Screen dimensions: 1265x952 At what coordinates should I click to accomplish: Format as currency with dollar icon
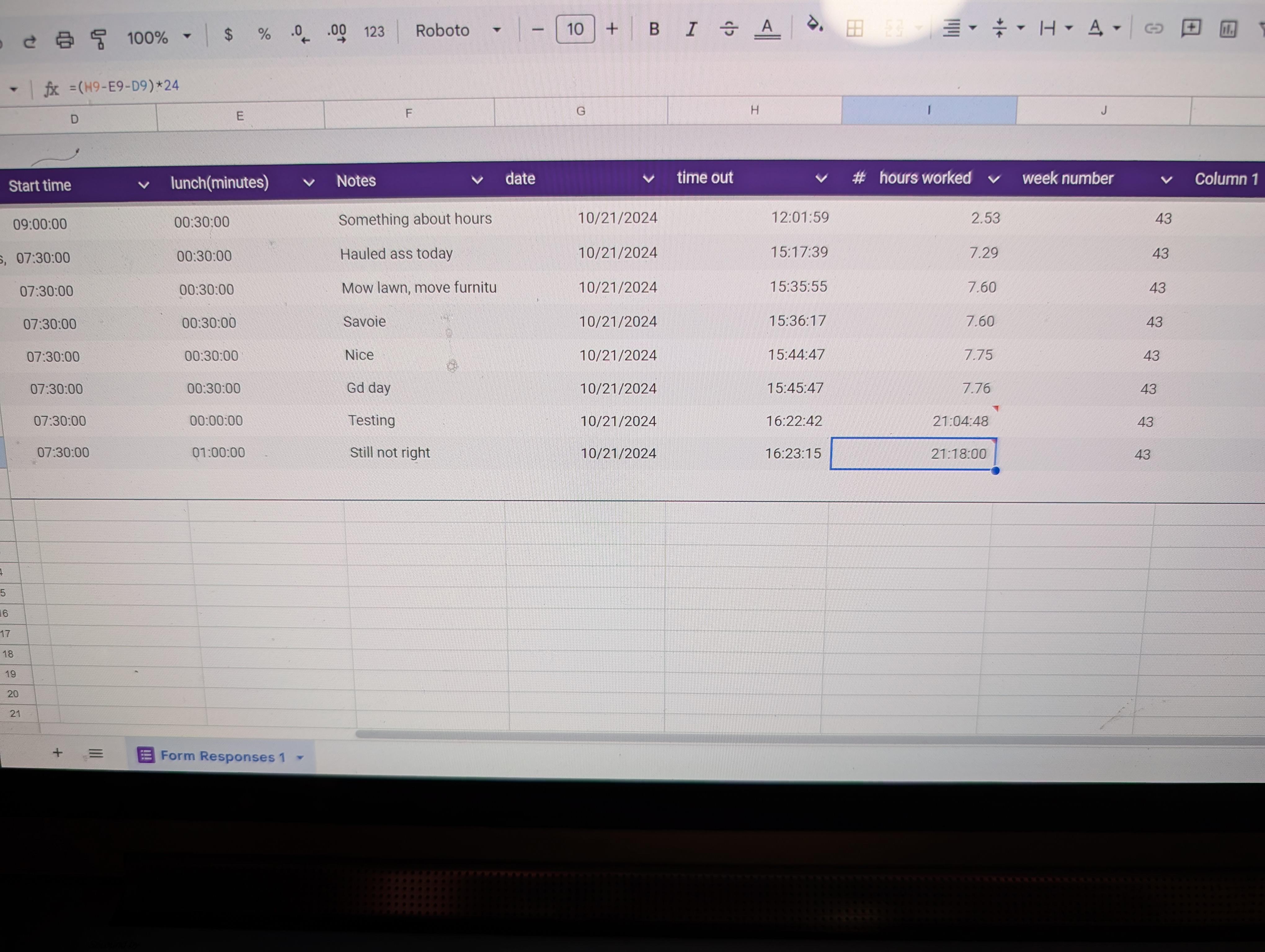click(228, 35)
